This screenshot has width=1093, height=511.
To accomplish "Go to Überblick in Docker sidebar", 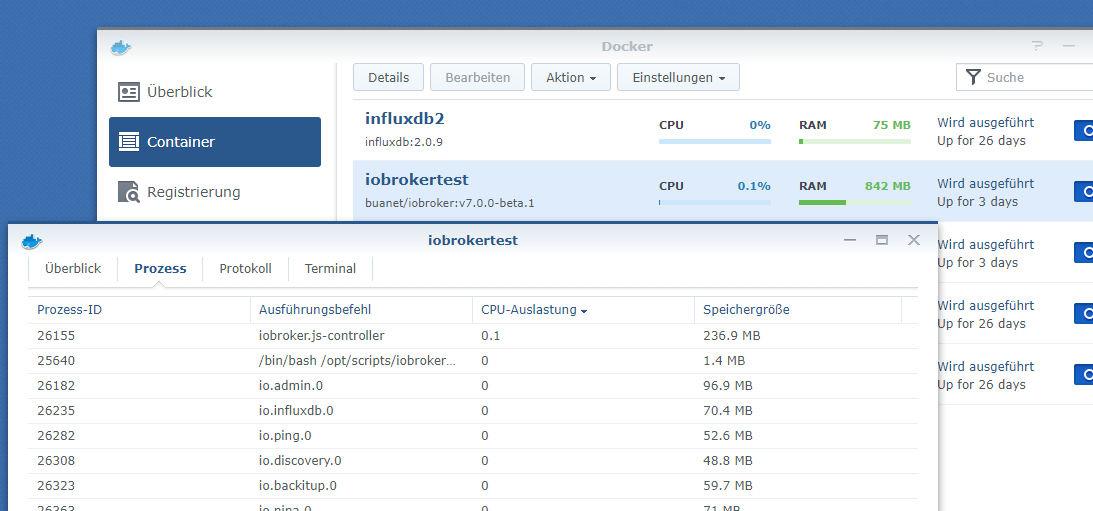I will tap(215, 92).
